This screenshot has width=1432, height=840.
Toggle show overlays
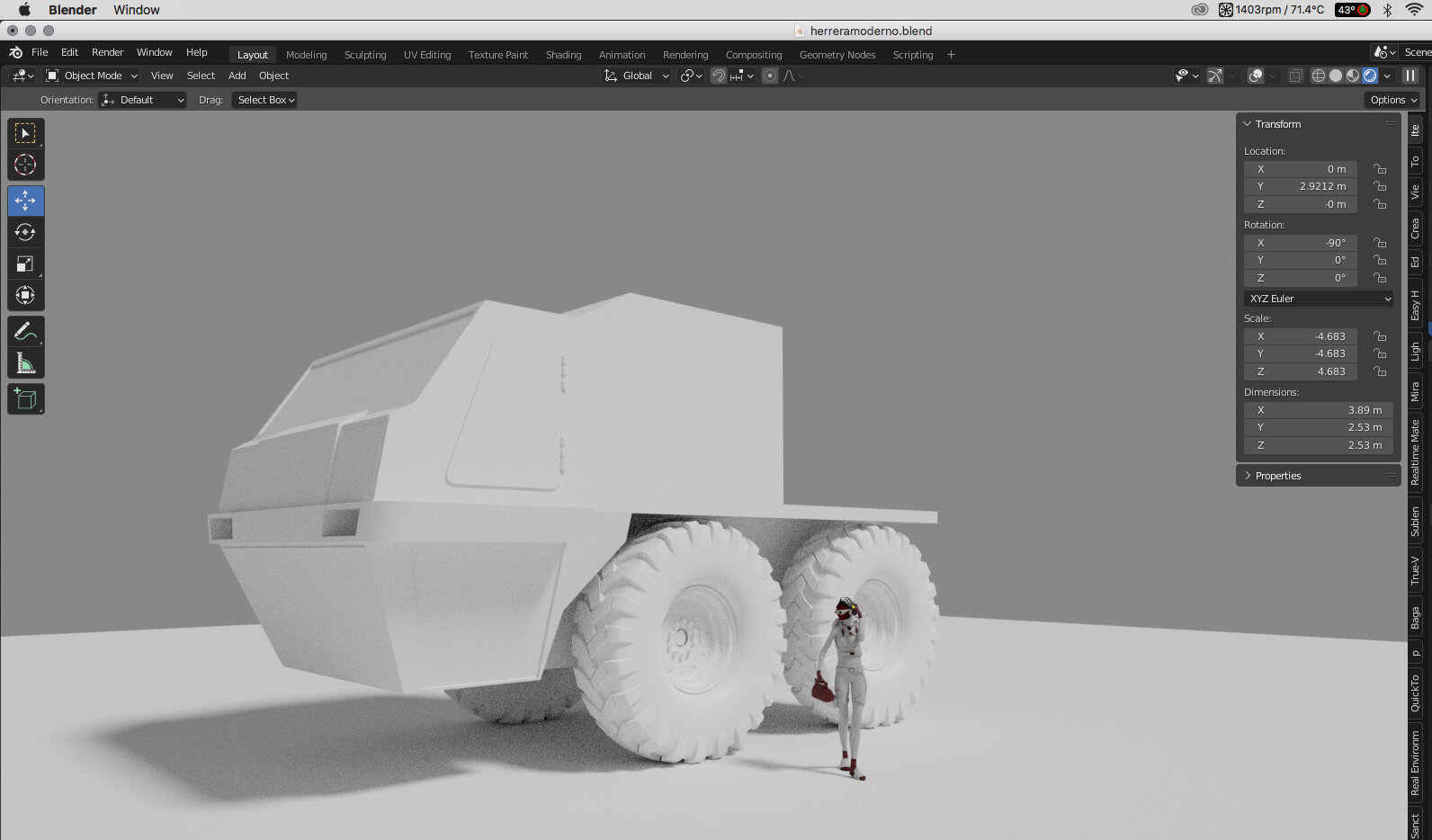[1256, 76]
